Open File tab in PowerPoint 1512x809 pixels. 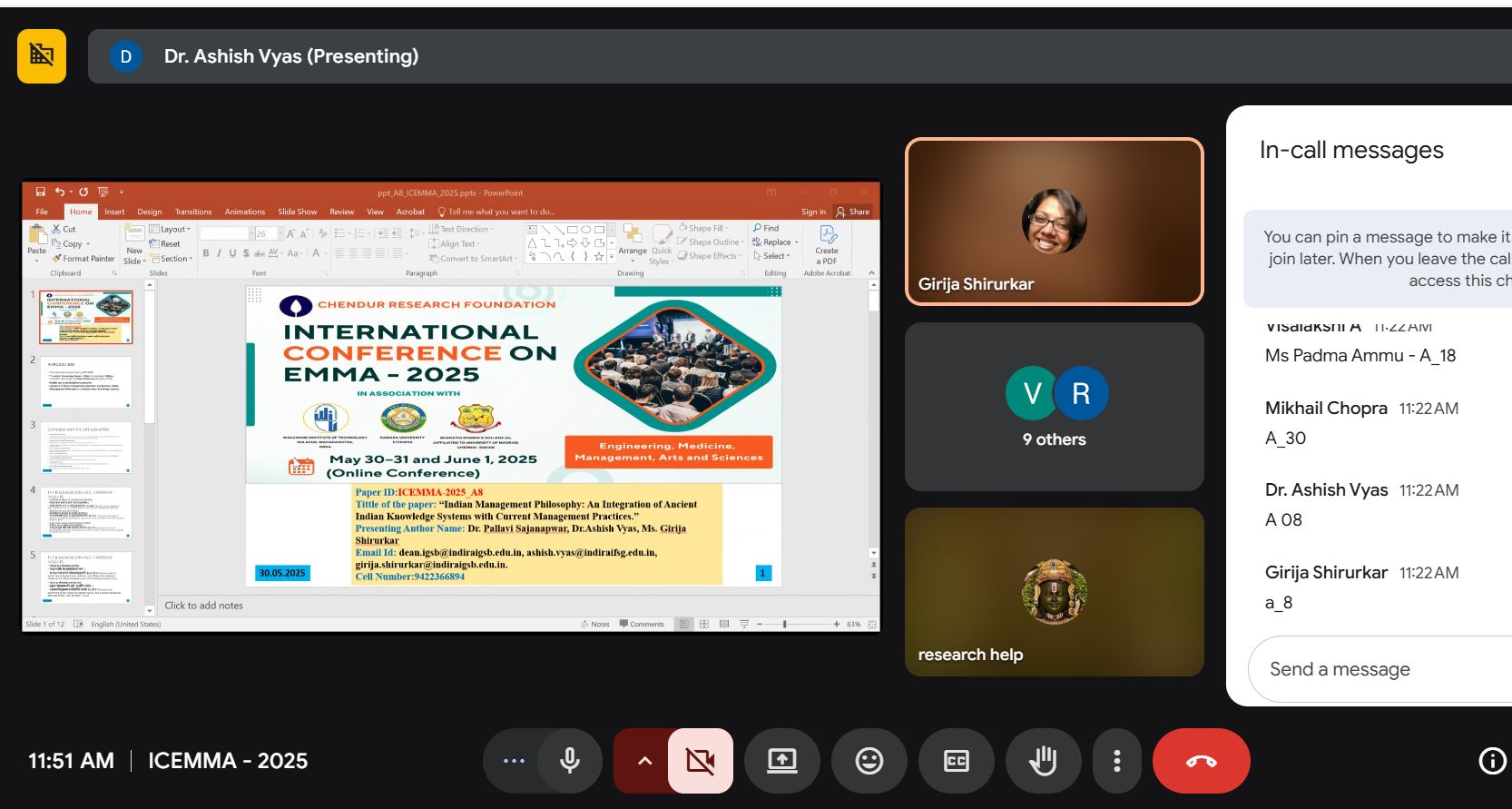click(x=42, y=212)
